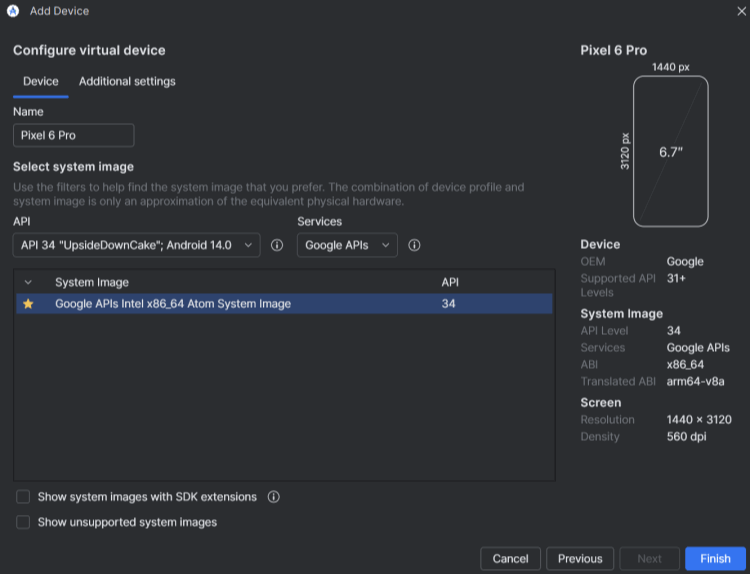Open the Services filter info icon

pos(414,245)
